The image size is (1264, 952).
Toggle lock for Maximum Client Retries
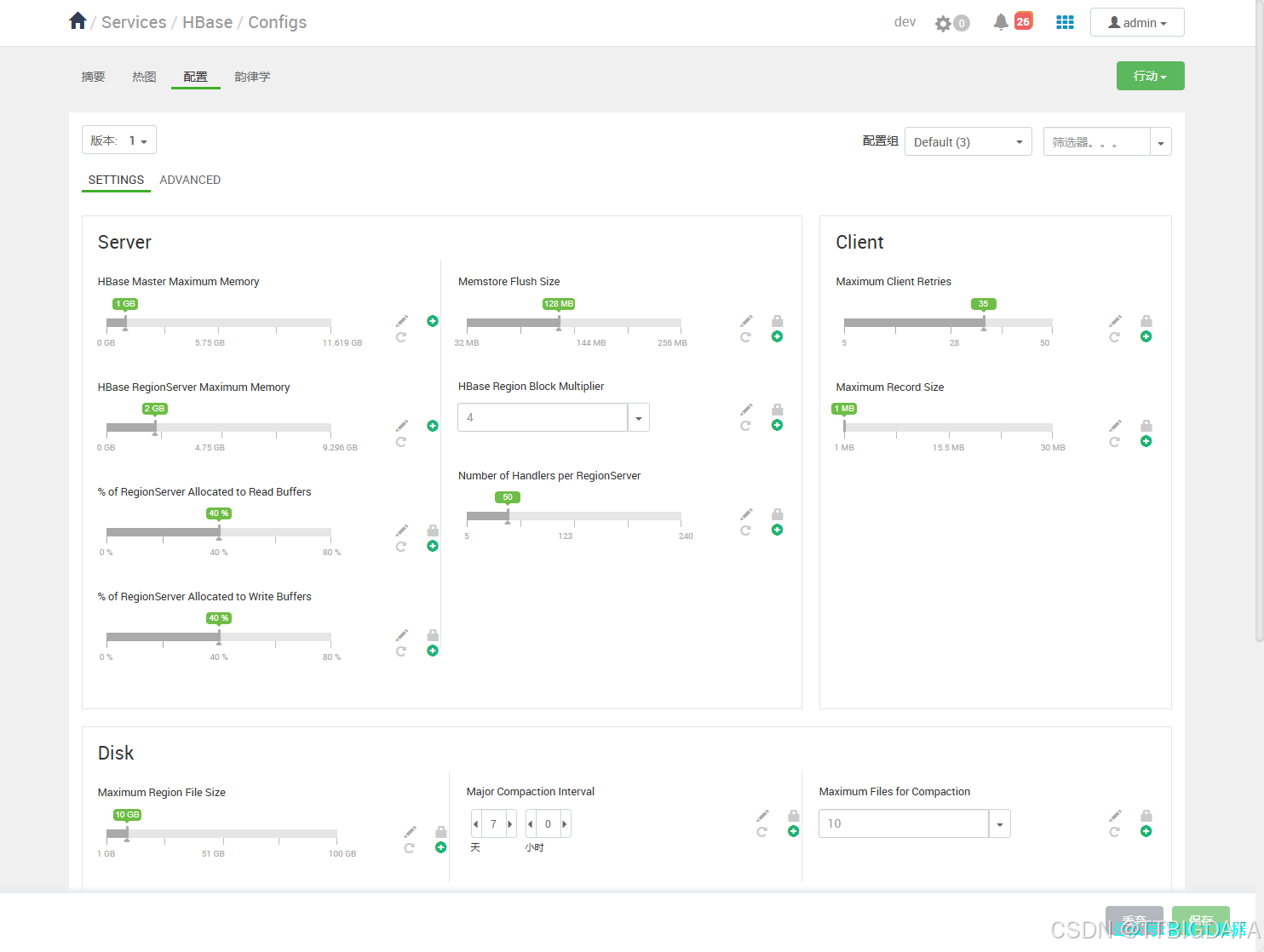click(x=1146, y=321)
